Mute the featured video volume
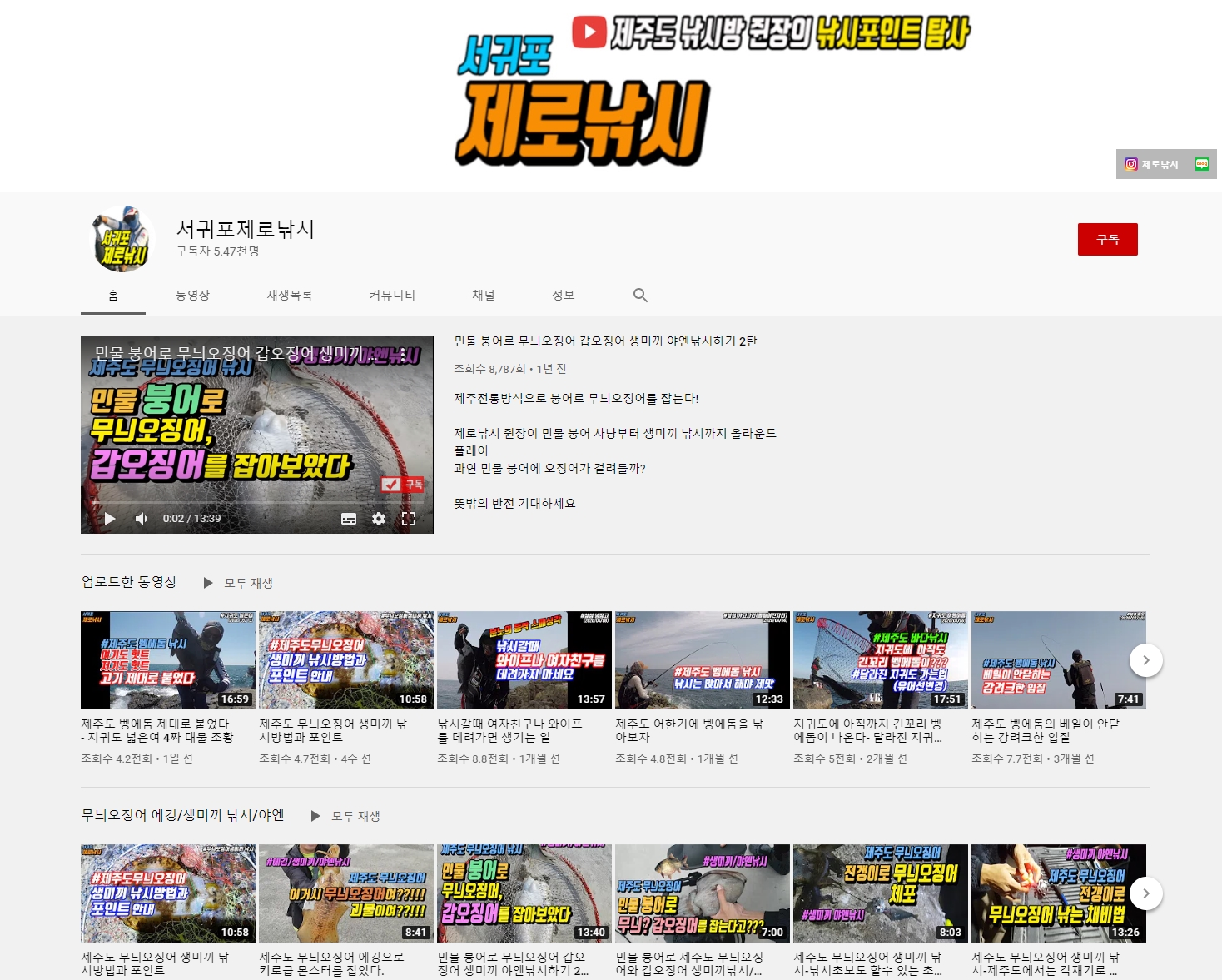Image resolution: width=1222 pixels, height=980 pixels. [x=142, y=519]
